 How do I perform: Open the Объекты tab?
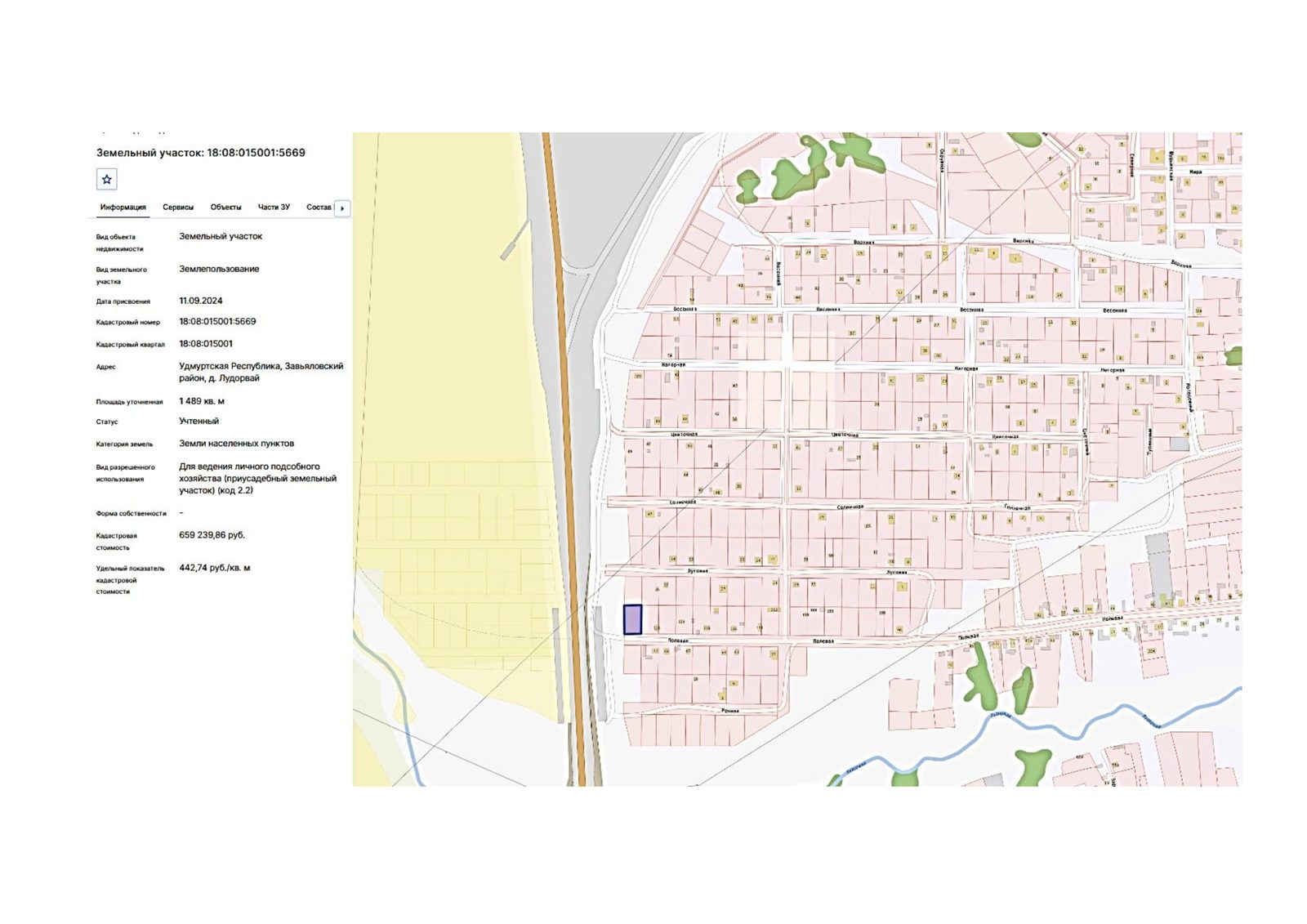(x=225, y=208)
